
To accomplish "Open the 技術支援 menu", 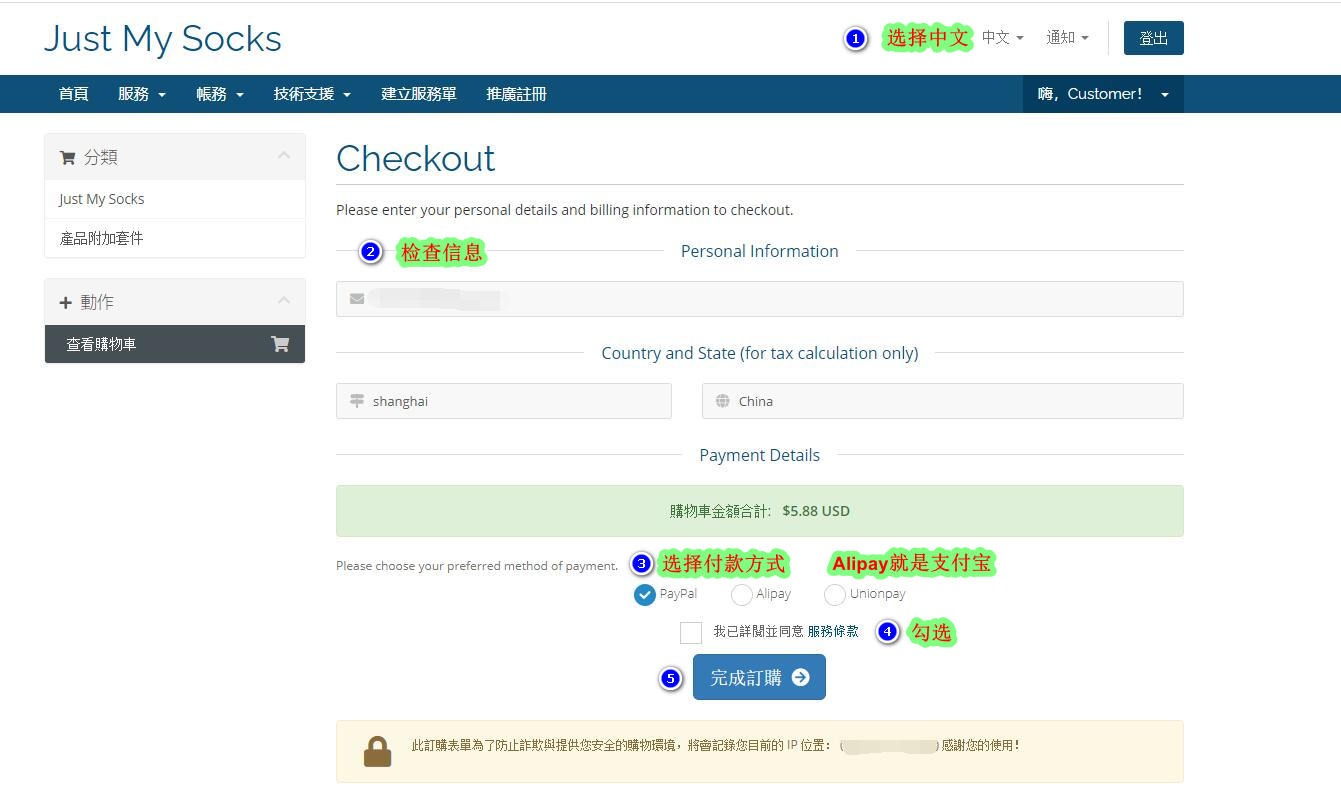I will coord(312,94).
